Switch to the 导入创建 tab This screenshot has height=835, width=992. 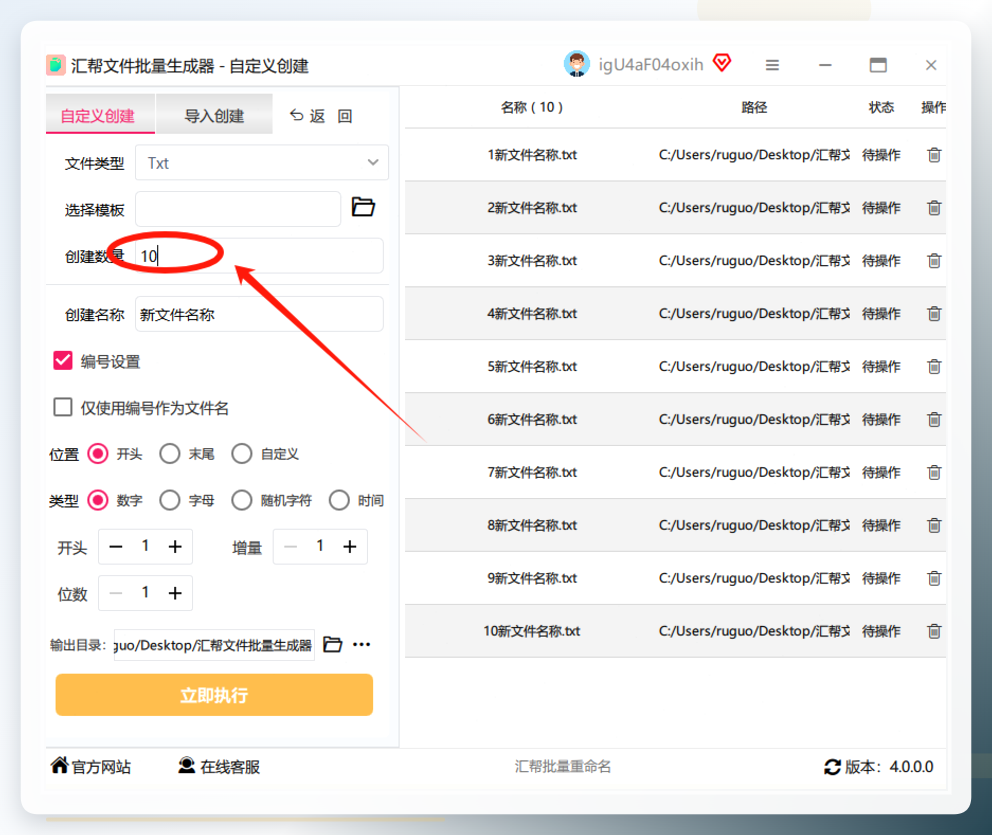click(x=214, y=115)
